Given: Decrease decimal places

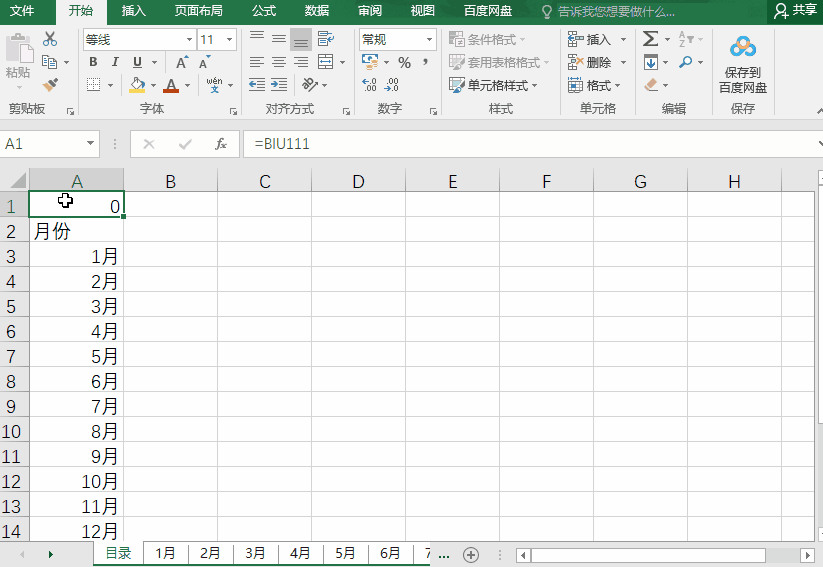Looking at the screenshot, I should [392, 85].
